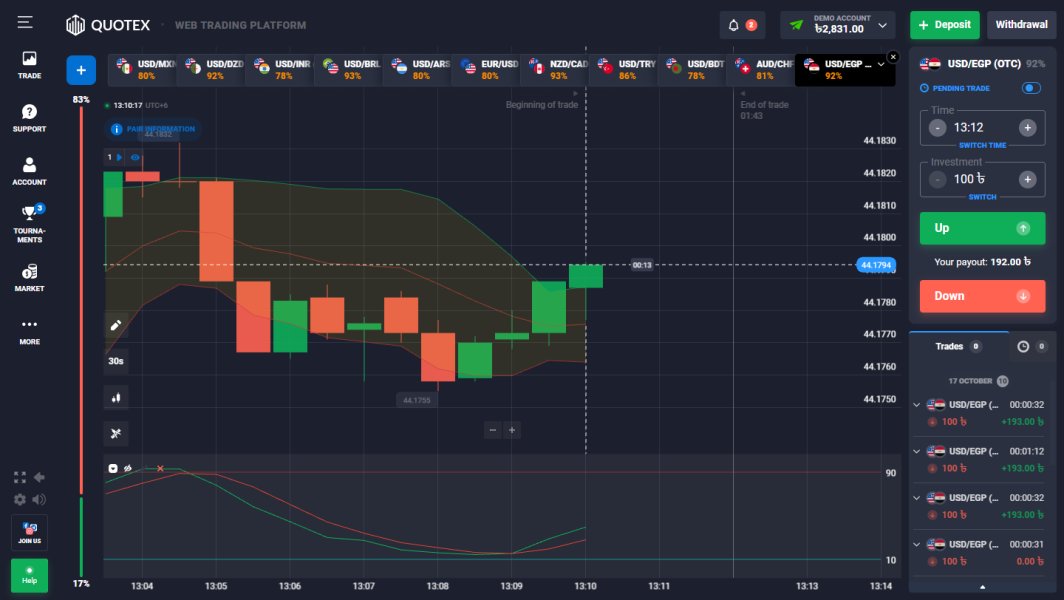Remove the oscillator indicator with red X
Viewport: 1064px width, 600px height.
click(x=160, y=468)
